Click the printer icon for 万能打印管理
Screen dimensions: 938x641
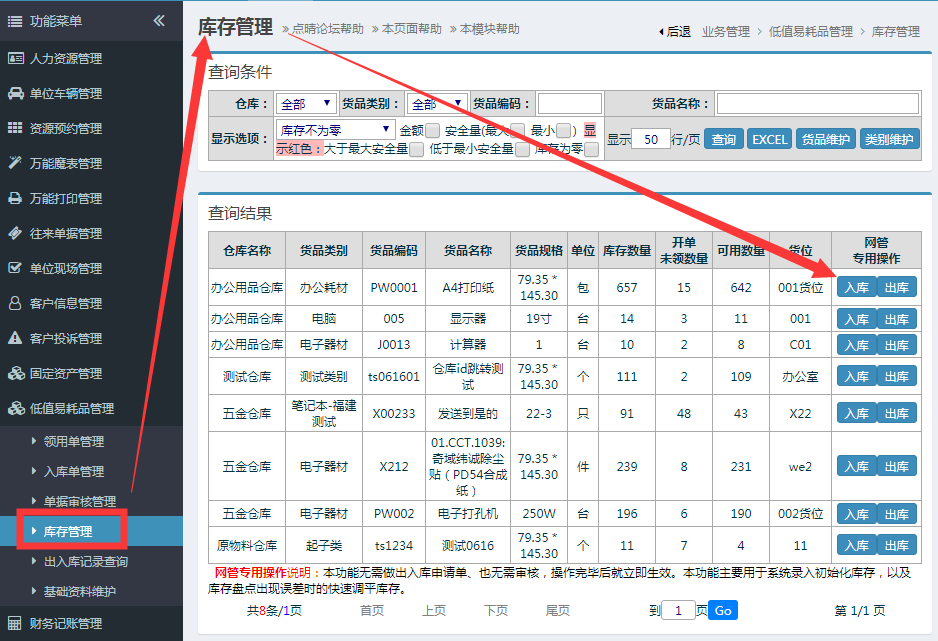[x=15, y=198]
